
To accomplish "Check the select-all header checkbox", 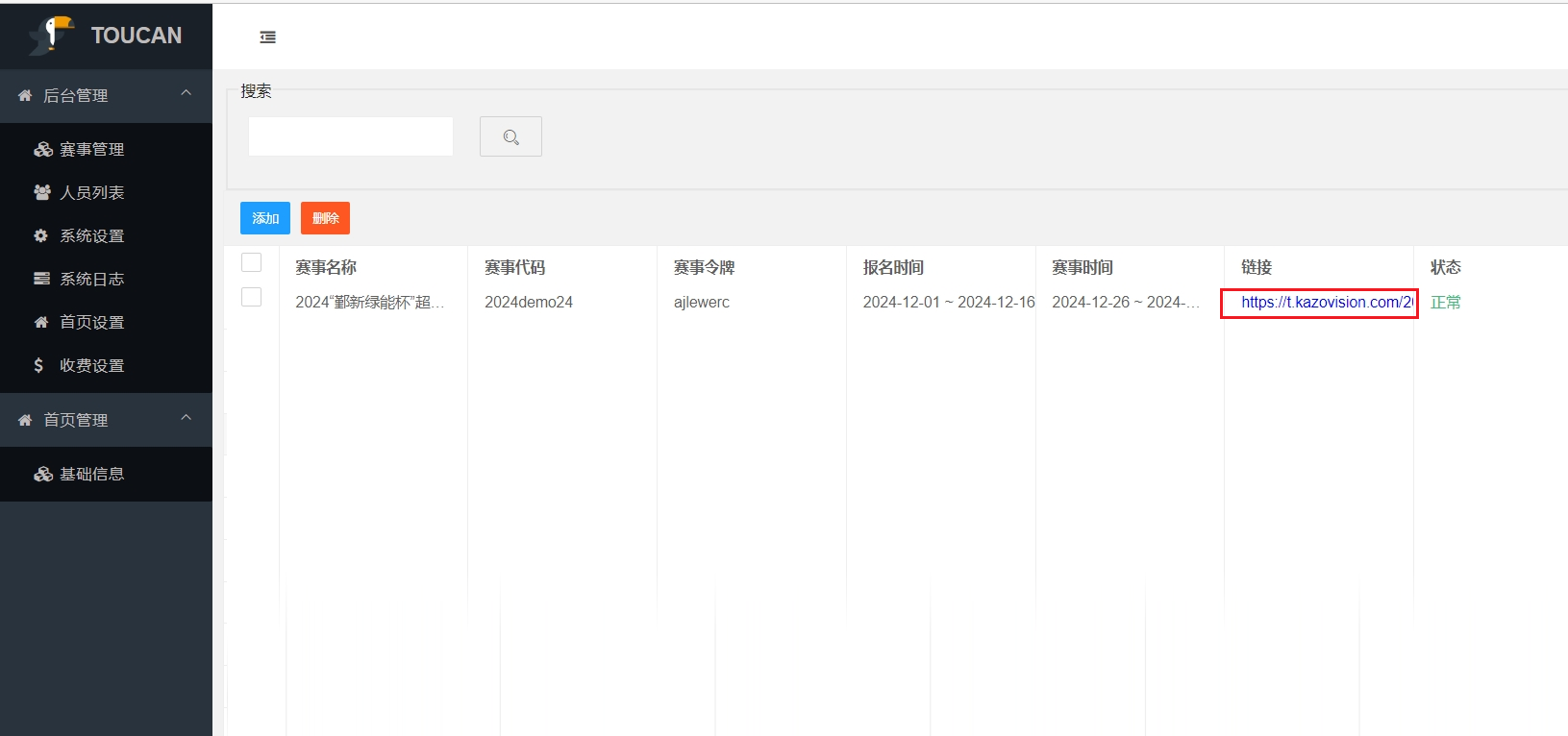I will 252,262.
